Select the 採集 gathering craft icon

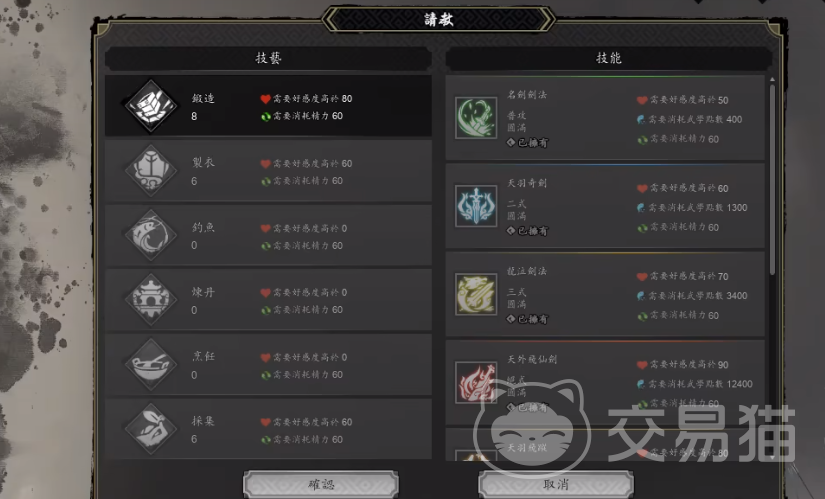click(x=151, y=429)
